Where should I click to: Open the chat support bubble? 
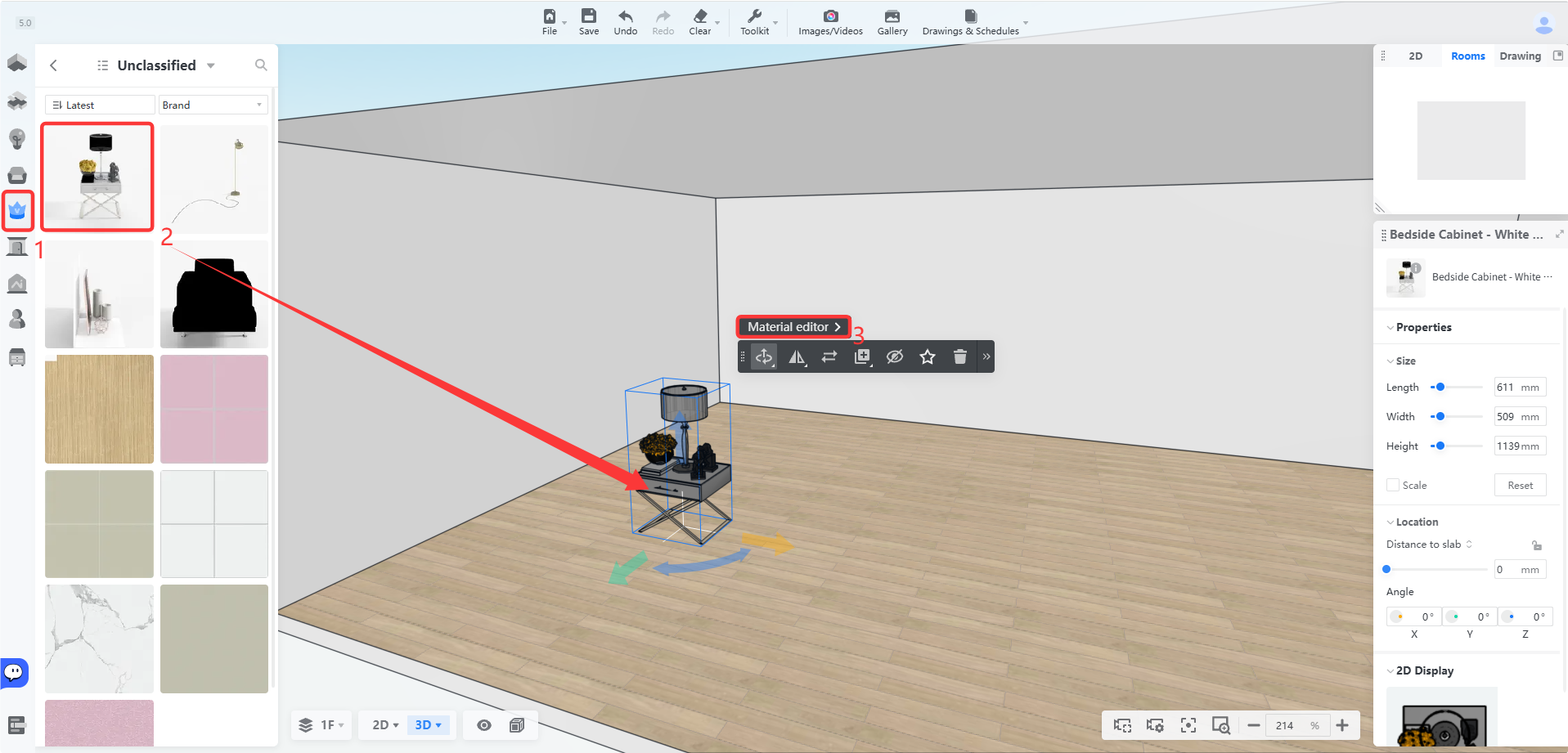tap(14, 673)
